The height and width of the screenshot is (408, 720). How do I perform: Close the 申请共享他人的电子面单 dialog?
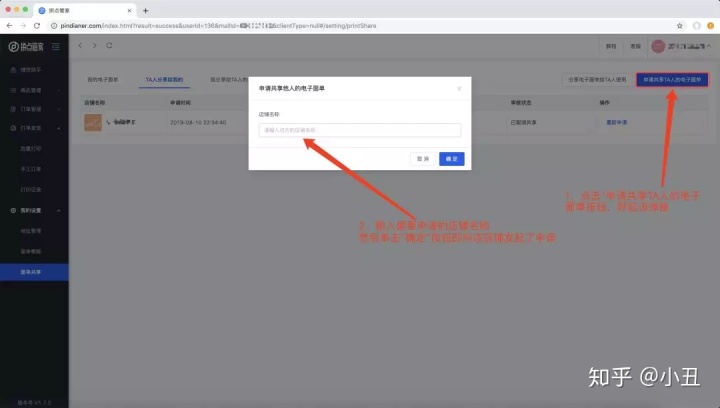[x=459, y=89]
